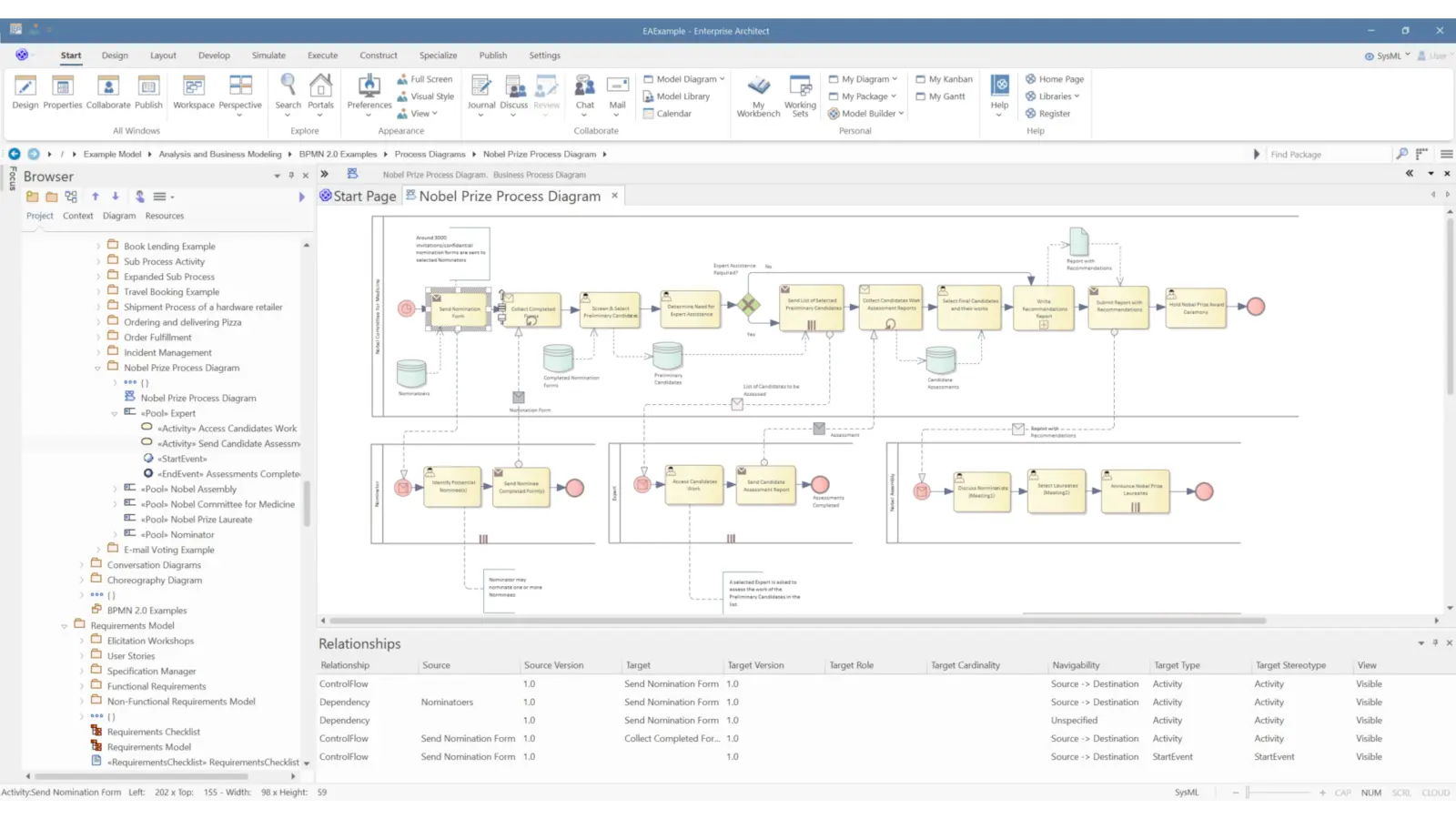The image size is (1456, 819).
Task: Click the Find Package search field
Action: (x=1319, y=154)
